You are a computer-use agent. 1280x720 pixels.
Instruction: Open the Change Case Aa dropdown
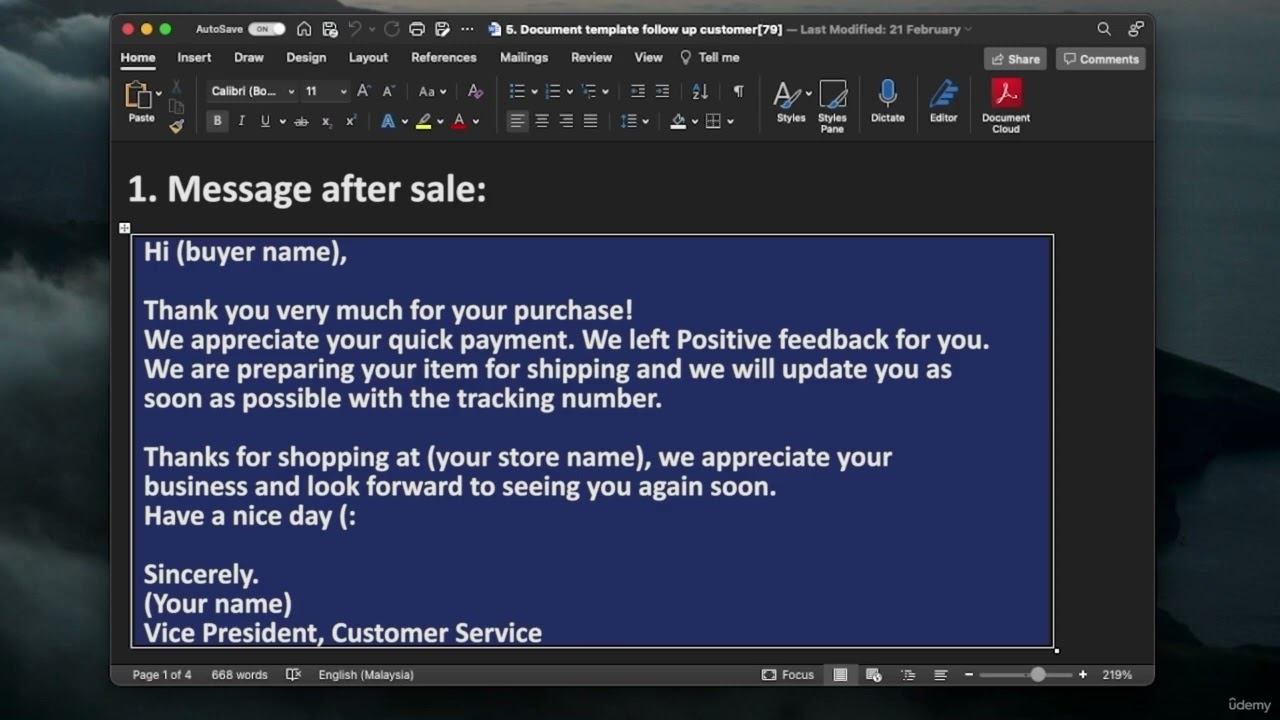coord(433,91)
